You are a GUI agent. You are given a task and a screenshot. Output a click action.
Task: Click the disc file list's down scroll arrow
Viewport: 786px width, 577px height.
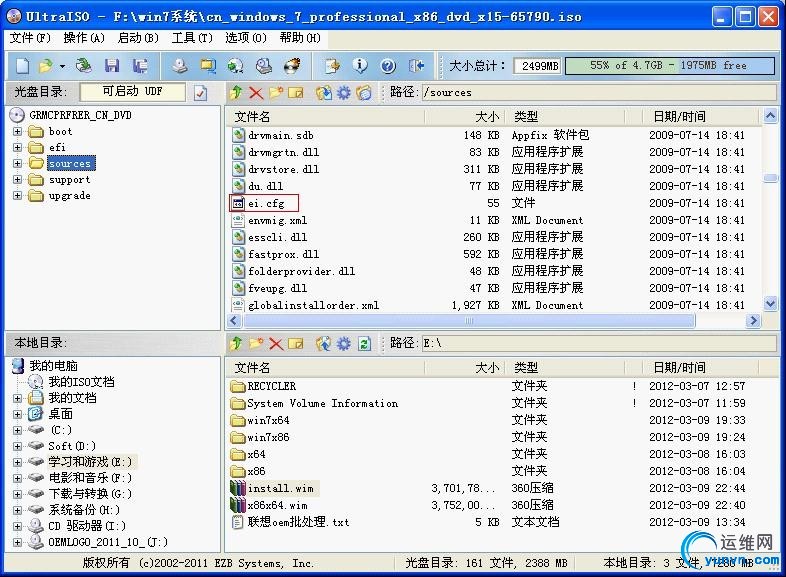[x=770, y=303]
